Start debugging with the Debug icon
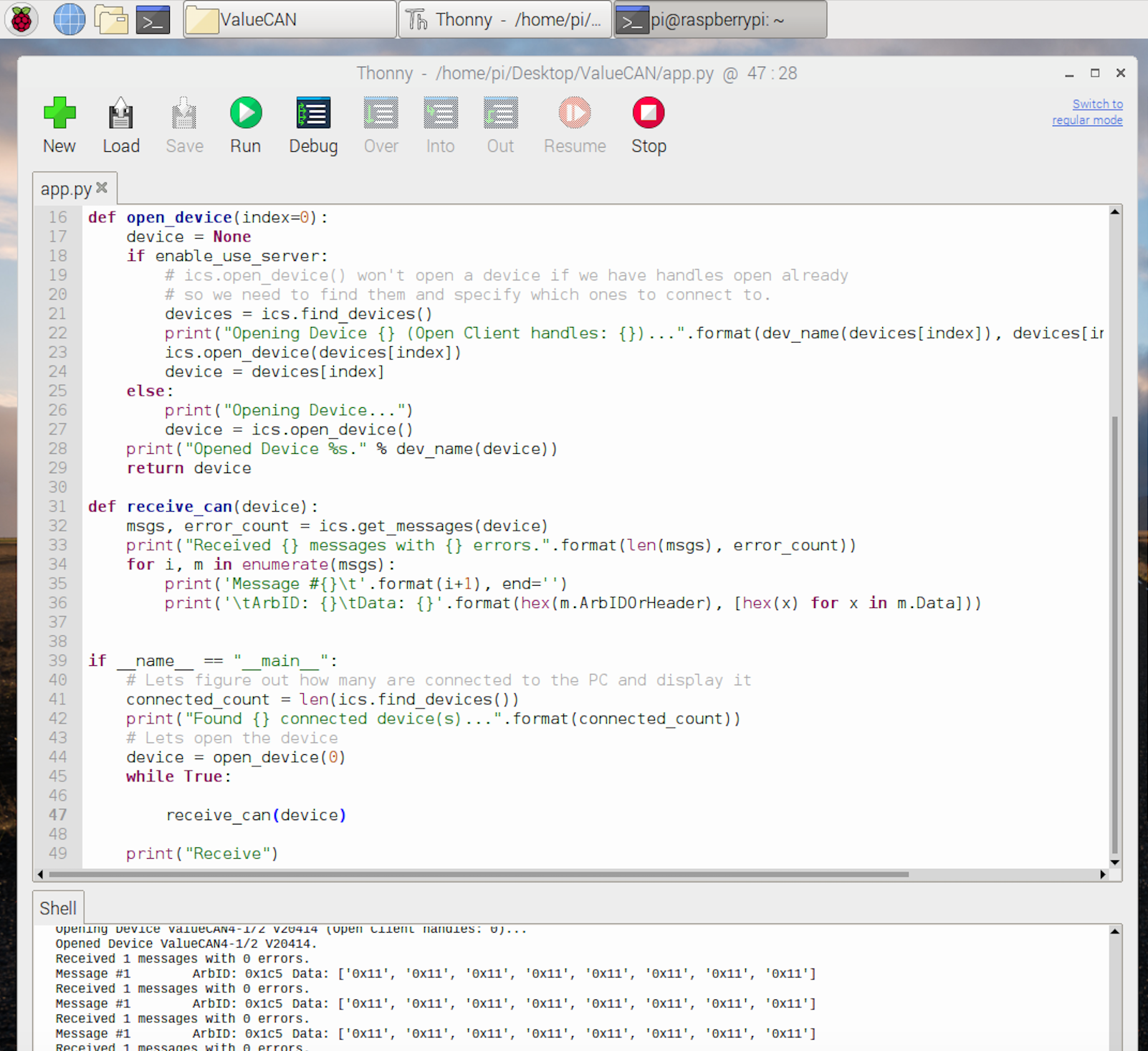Screen dimensions: 1148x1051 click(313, 113)
